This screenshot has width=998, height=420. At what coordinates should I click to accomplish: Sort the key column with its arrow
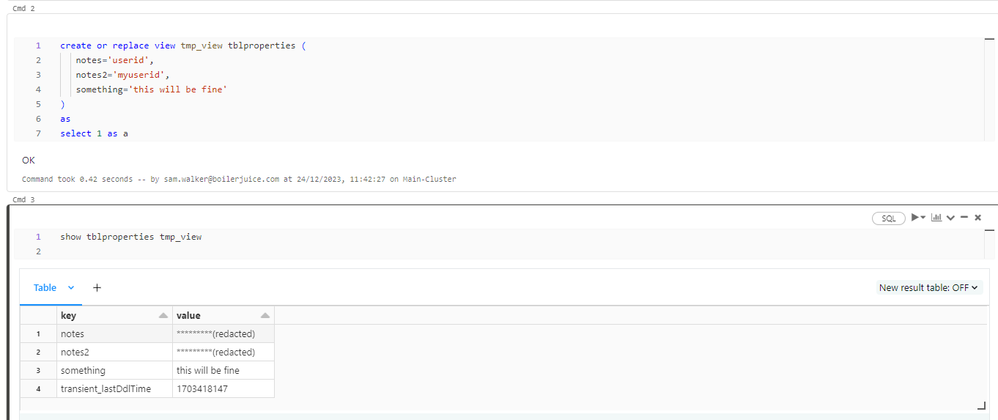click(x=163, y=315)
